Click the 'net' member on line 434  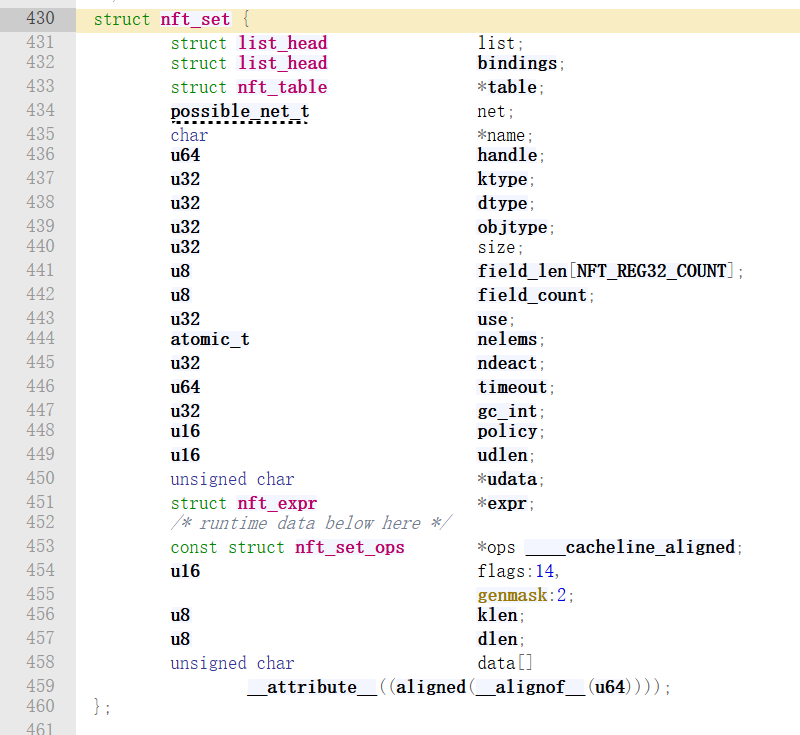point(491,112)
